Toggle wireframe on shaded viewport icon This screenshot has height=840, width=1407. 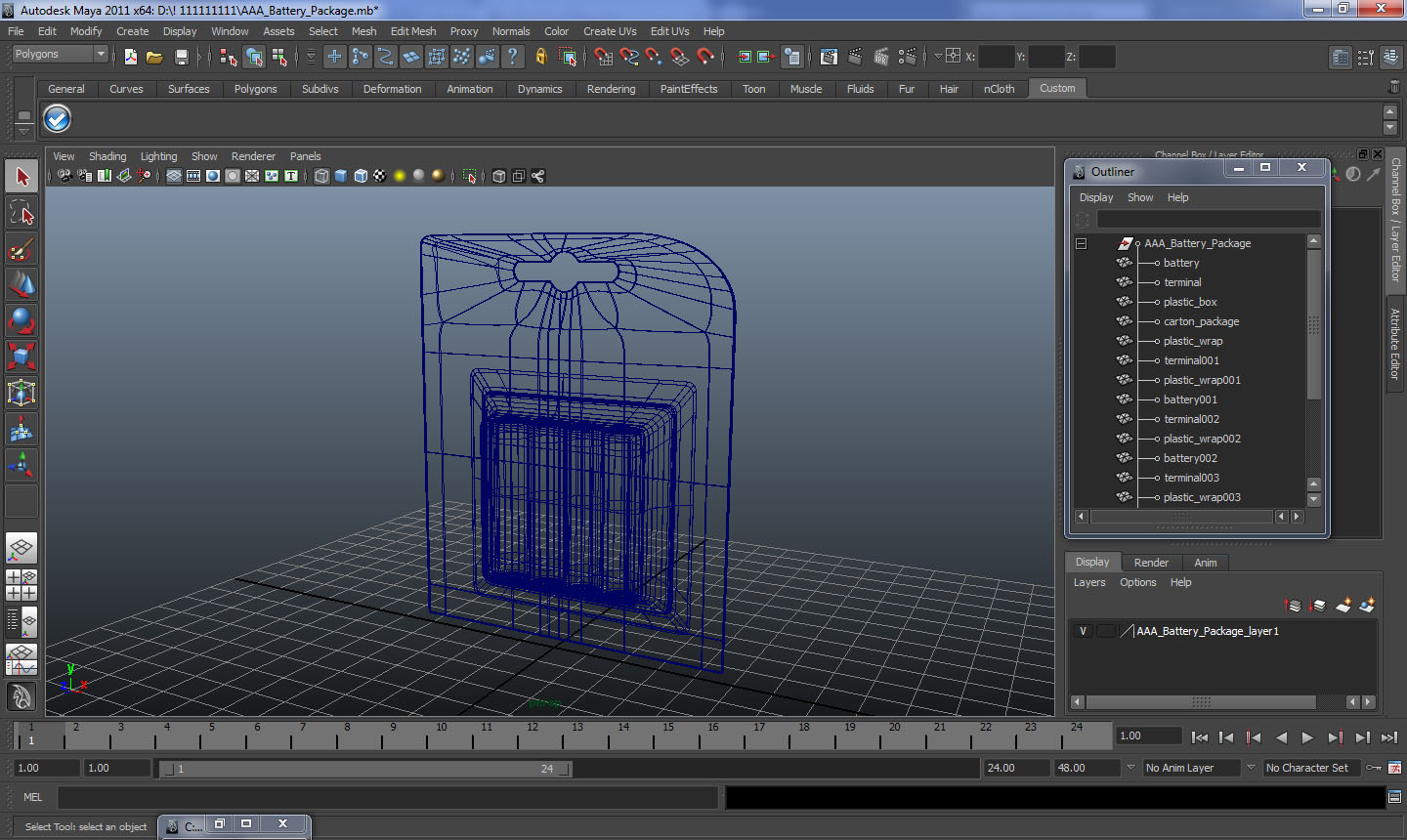[x=361, y=176]
